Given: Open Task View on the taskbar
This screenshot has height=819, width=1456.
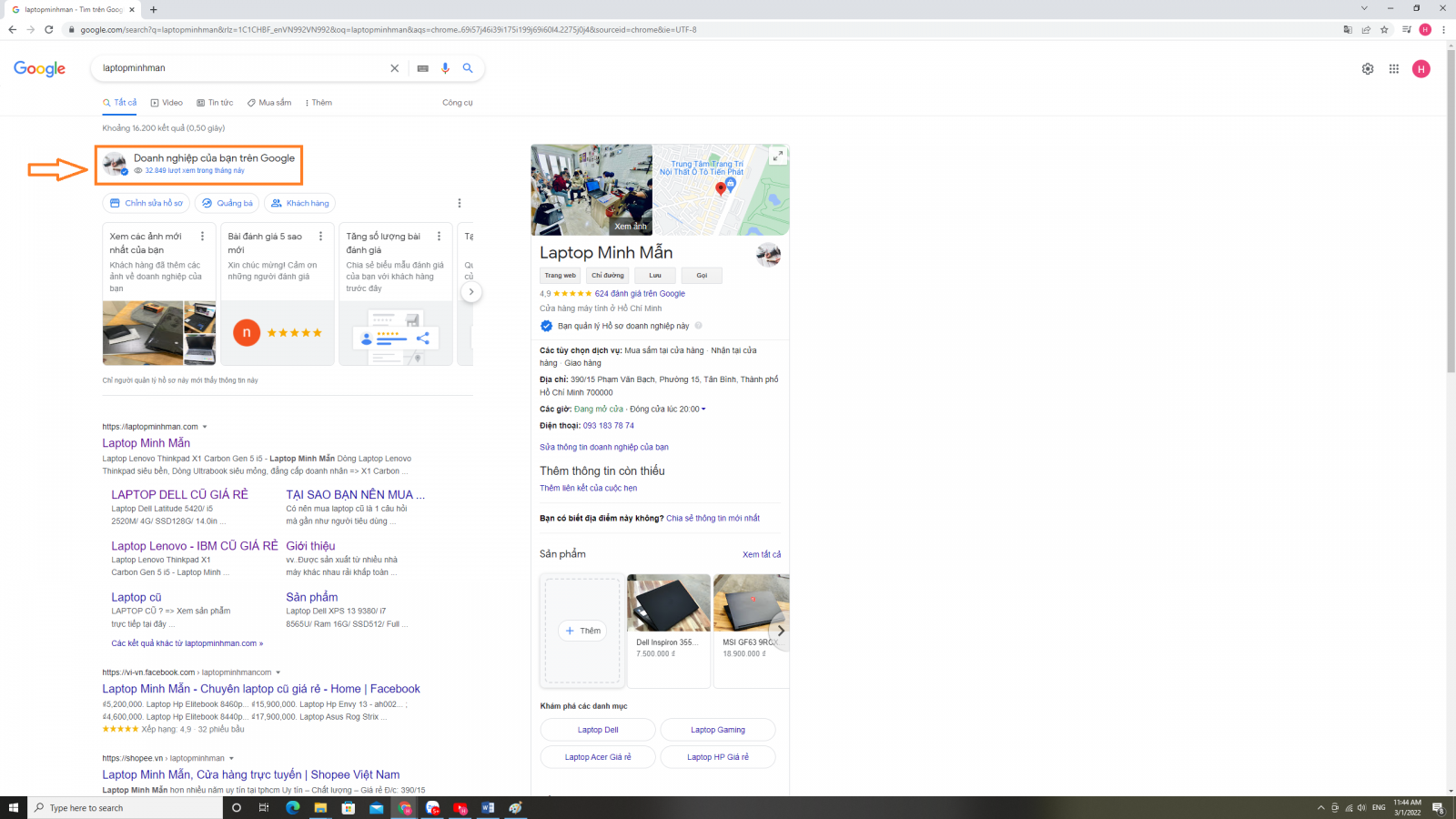Looking at the screenshot, I should (x=264, y=808).
